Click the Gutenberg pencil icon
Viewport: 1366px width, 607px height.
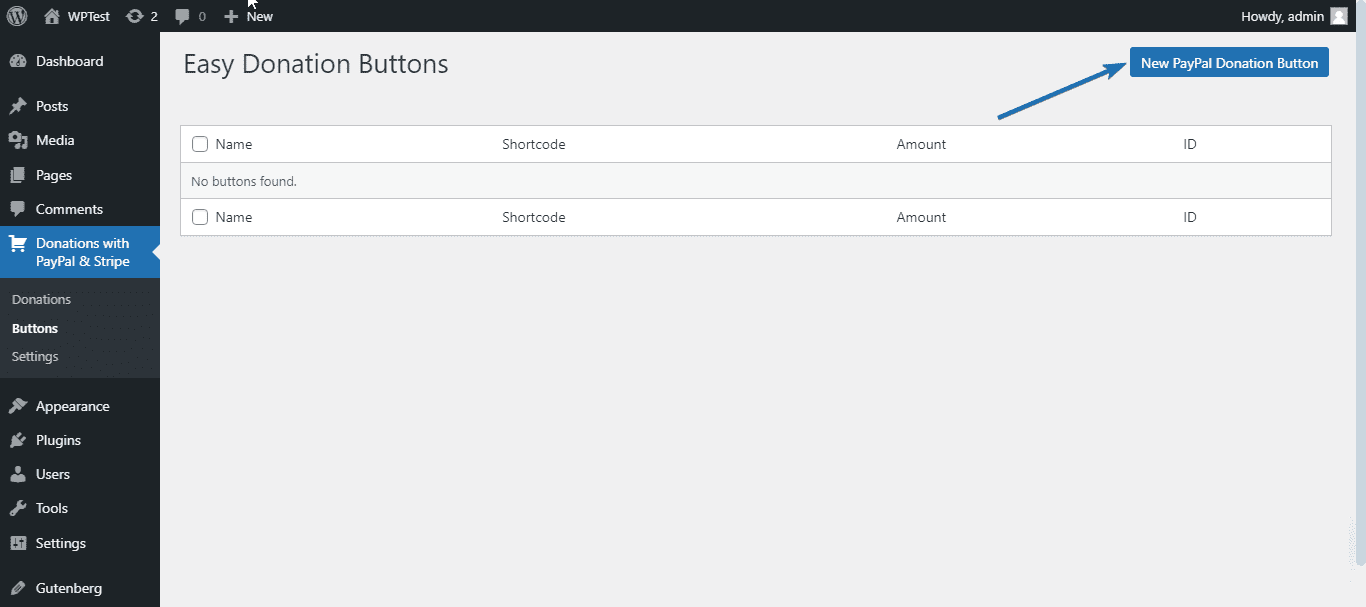coord(18,588)
